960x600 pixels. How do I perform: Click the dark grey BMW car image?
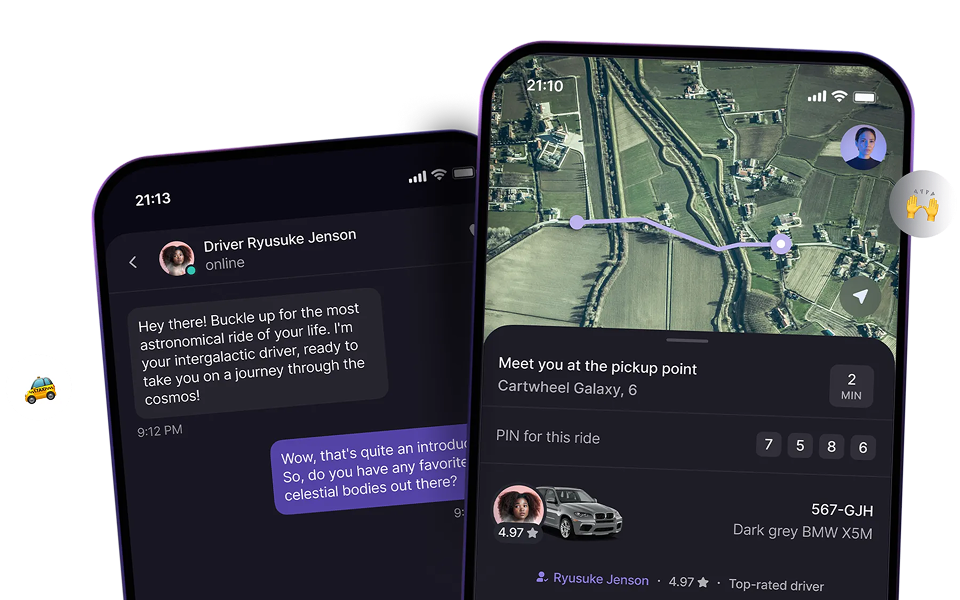pyautogui.click(x=580, y=512)
